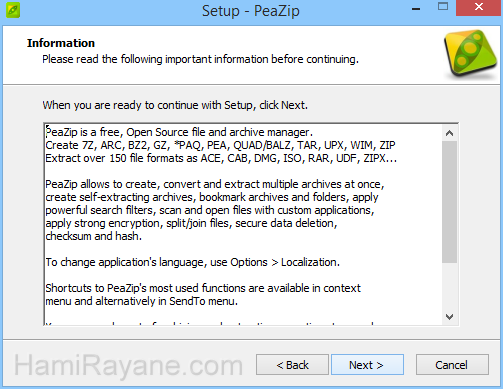Click 'Please read the following important information' text
This screenshot has width=503, height=389.
click(200, 59)
